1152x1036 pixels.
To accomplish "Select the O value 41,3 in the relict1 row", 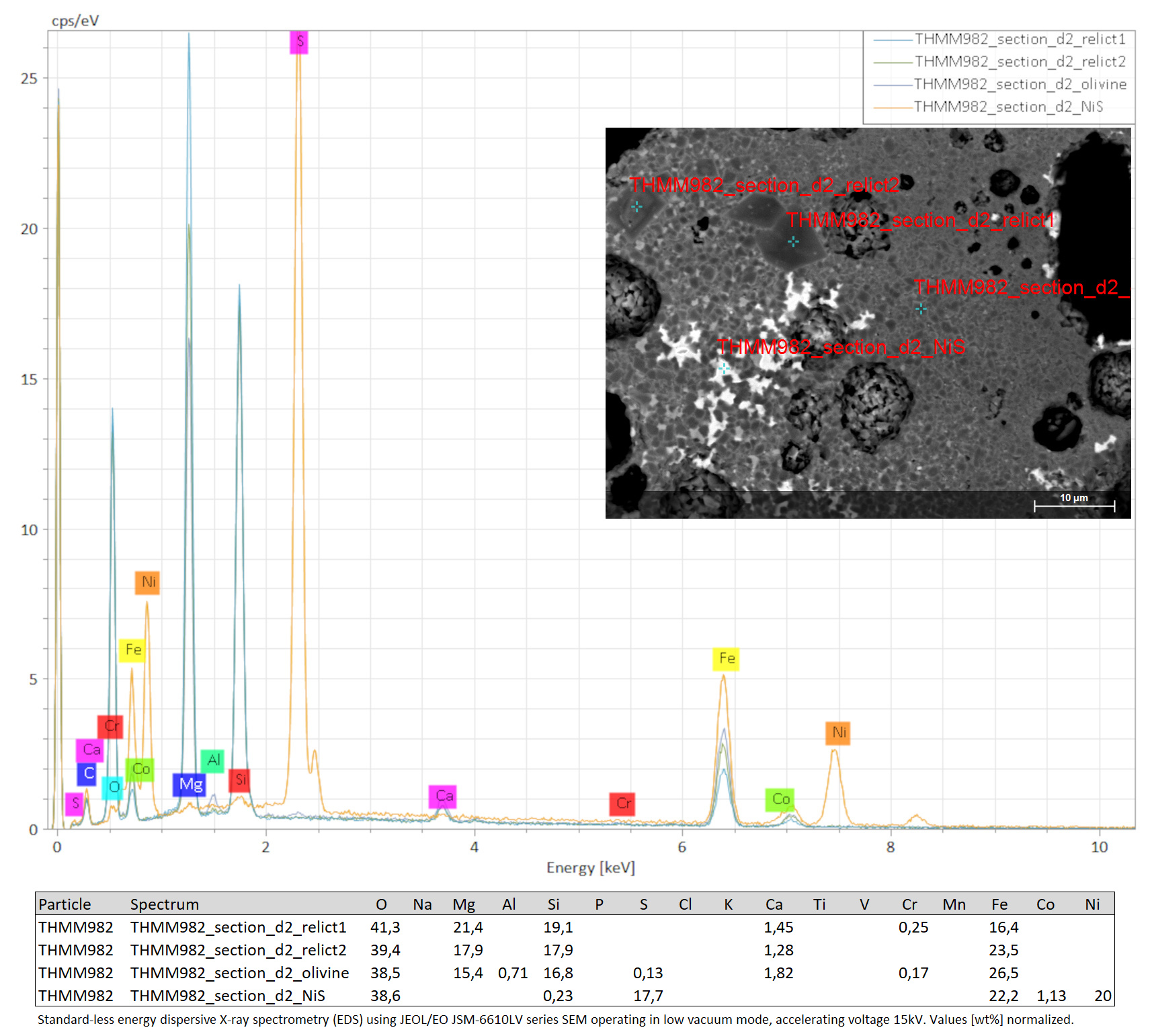I will tap(385, 927).
